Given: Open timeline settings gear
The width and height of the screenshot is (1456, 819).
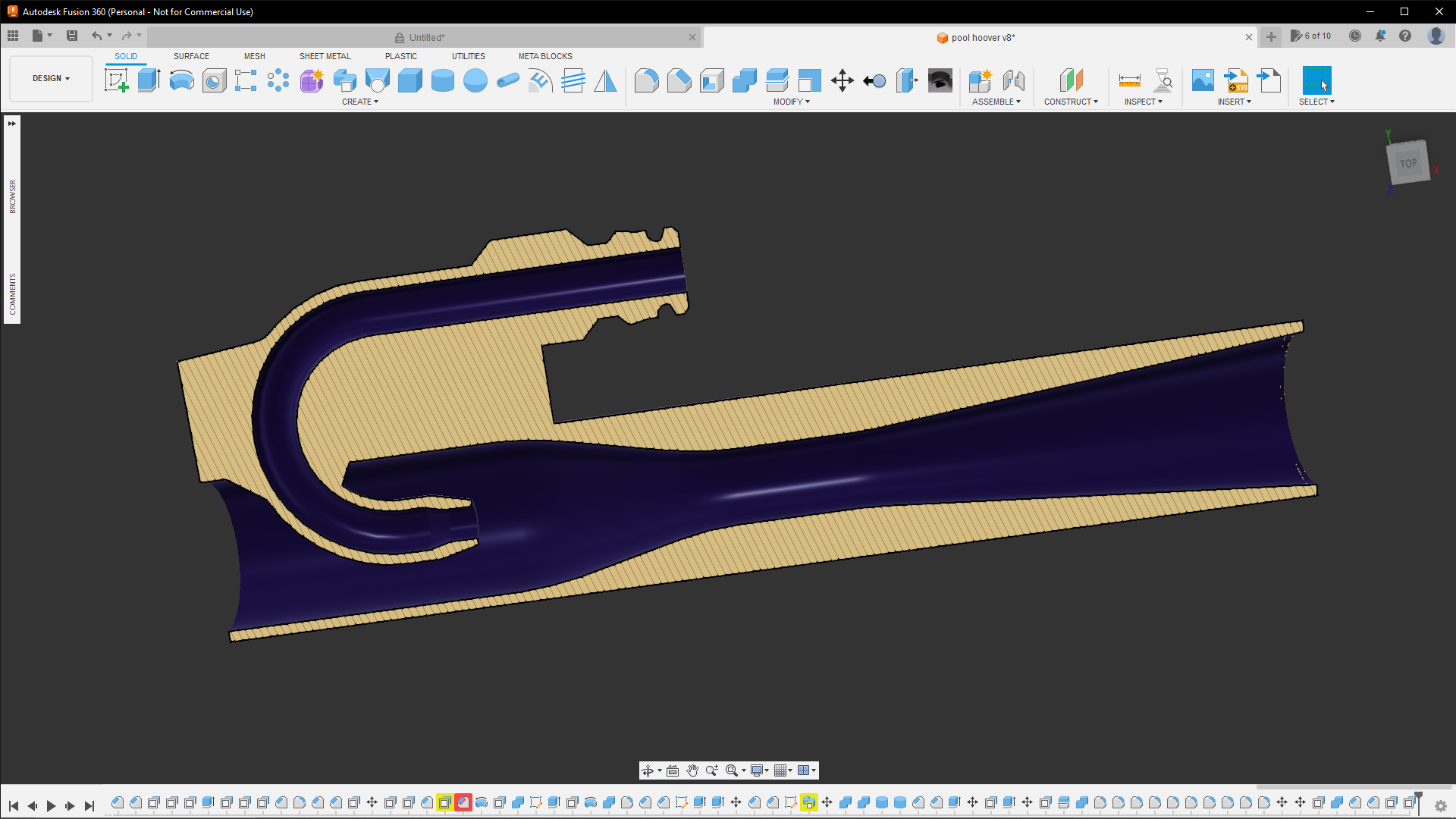Looking at the screenshot, I should 1440,806.
